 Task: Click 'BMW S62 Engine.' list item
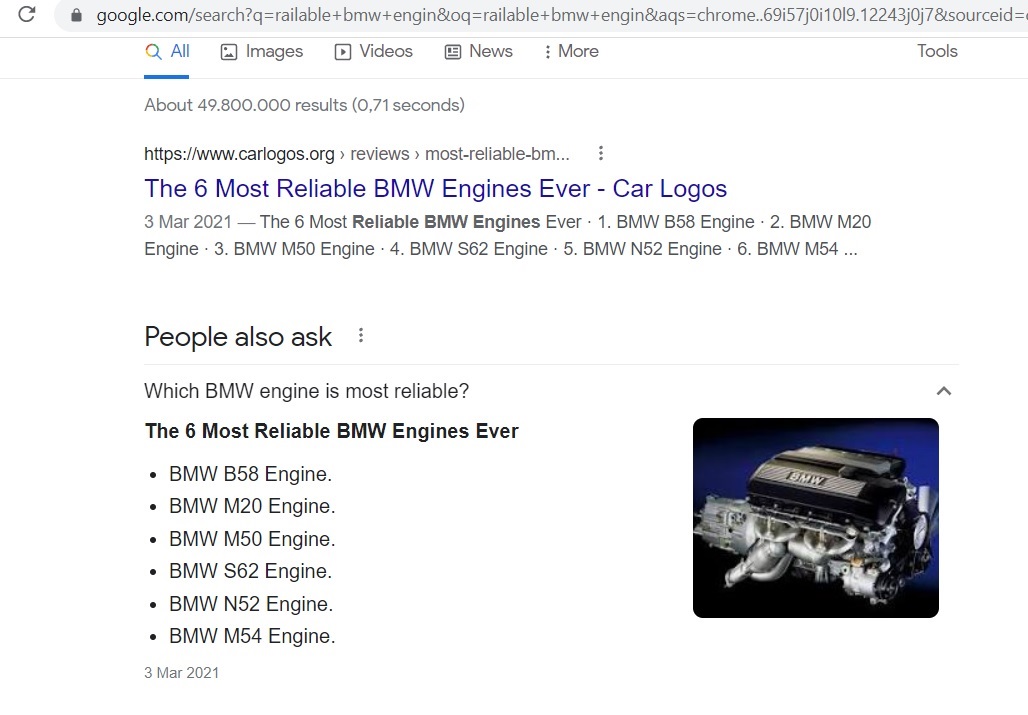coord(250,571)
